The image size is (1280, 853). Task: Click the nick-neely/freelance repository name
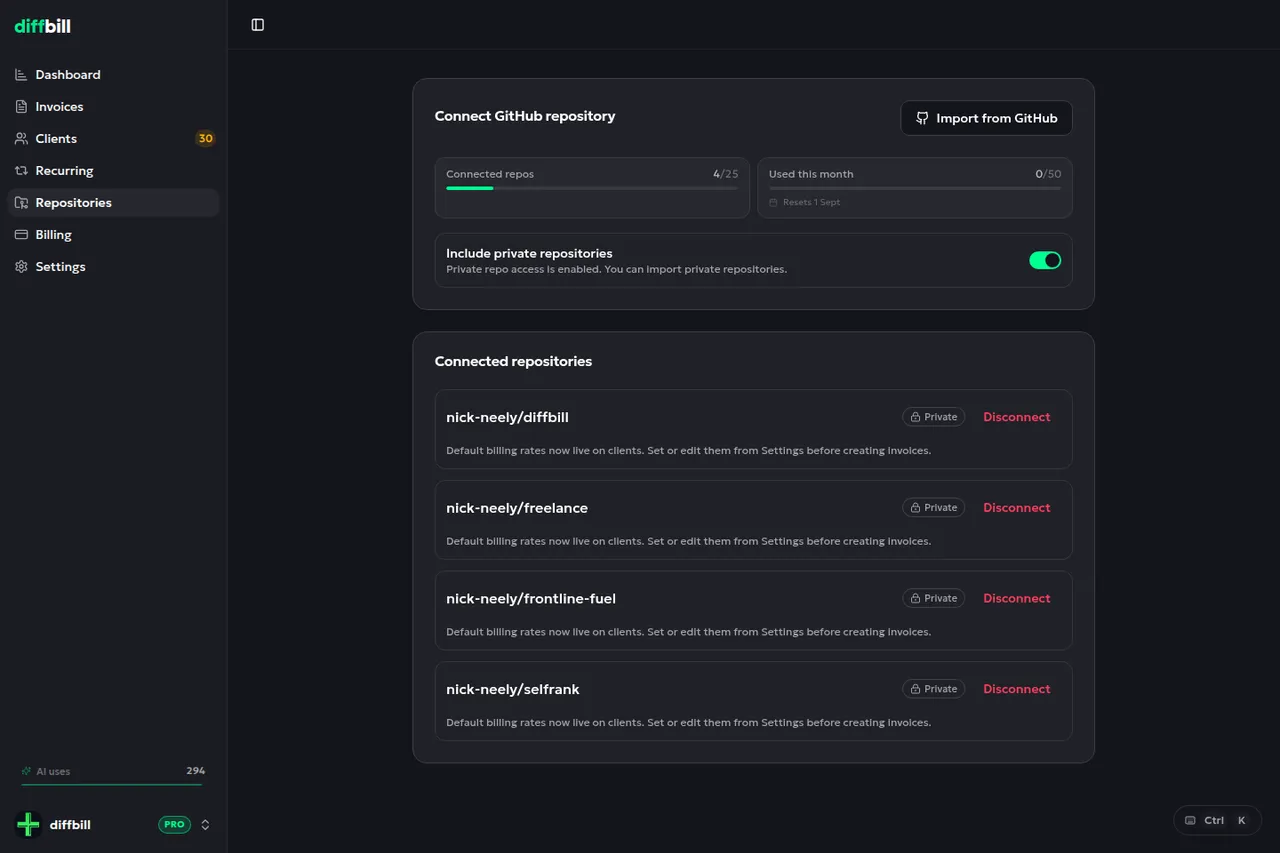pos(517,508)
